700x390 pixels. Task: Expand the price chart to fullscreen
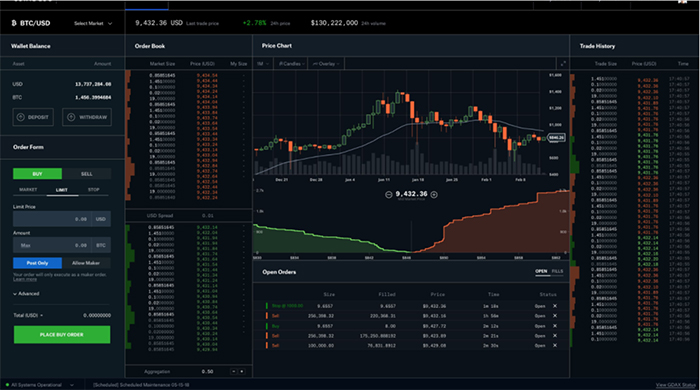pyautogui.click(x=563, y=64)
